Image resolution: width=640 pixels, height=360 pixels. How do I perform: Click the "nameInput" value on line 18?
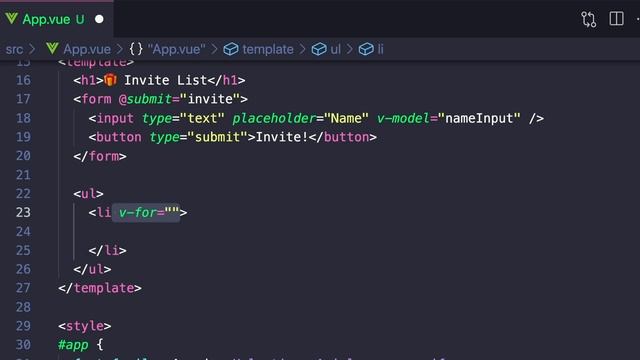point(479,118)
